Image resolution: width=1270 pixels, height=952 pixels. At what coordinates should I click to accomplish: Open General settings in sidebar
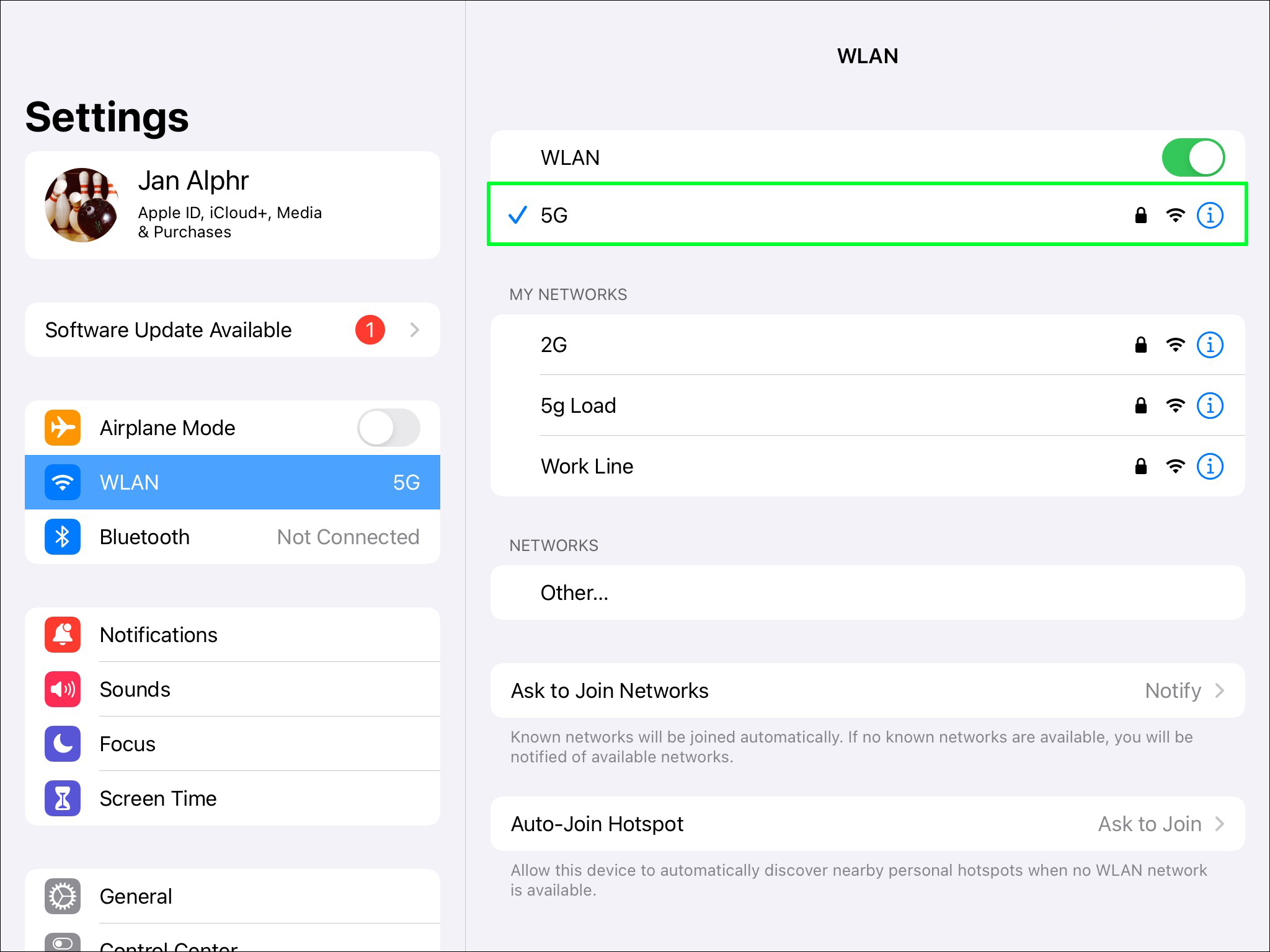coord(136,896)
